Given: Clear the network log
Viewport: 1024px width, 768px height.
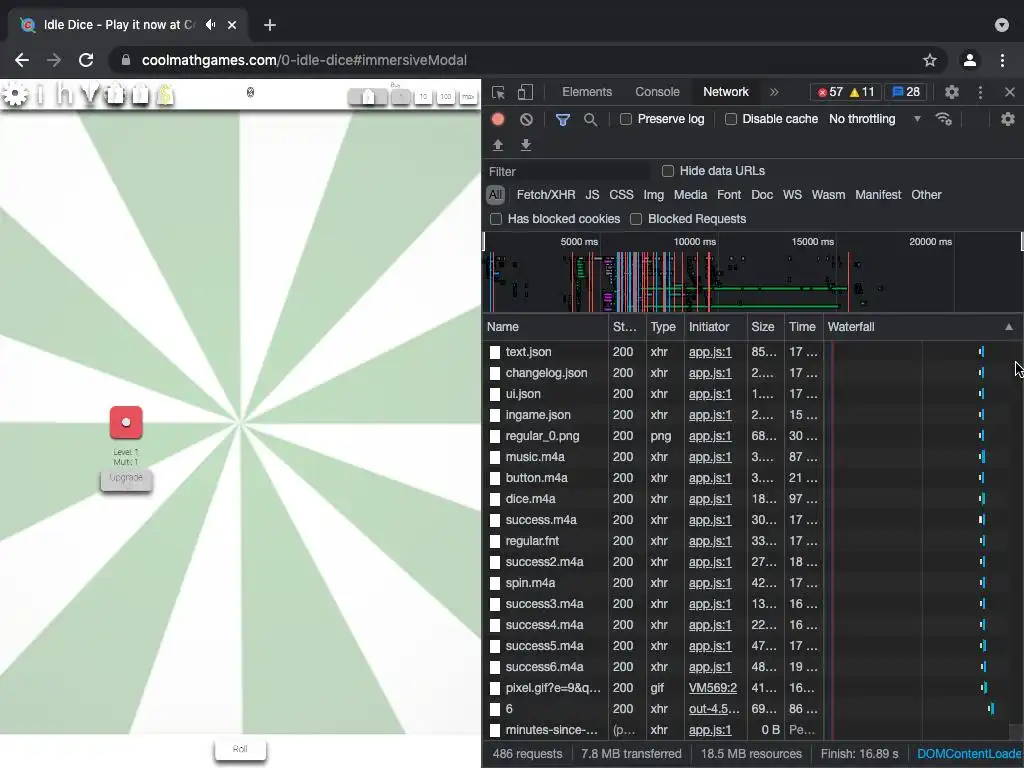Looking at the screenshot, I should (x=526, y=119).
